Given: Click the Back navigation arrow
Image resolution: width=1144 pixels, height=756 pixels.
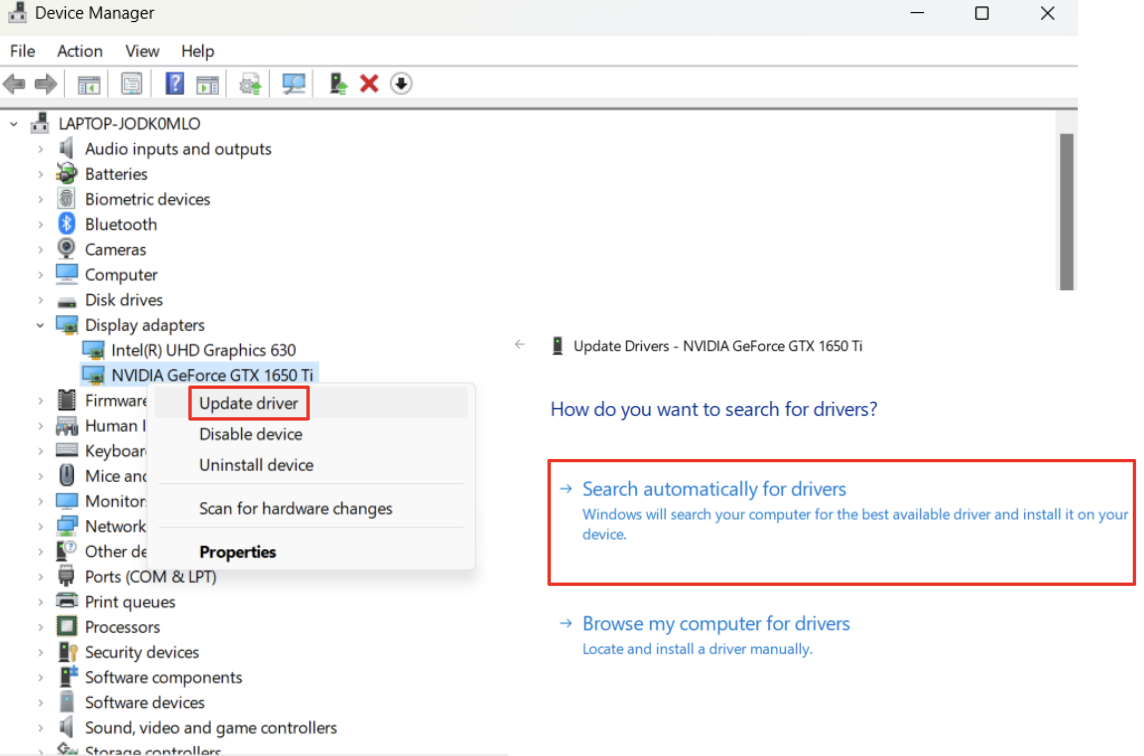Looking at the screenshot, I should (x=14, y=83).
